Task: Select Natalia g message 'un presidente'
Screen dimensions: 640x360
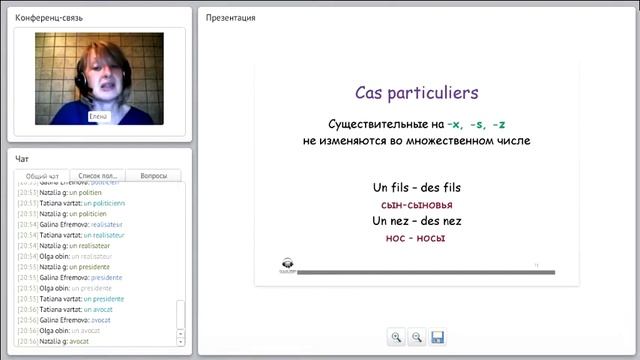Action: click(x=64, y=267)
